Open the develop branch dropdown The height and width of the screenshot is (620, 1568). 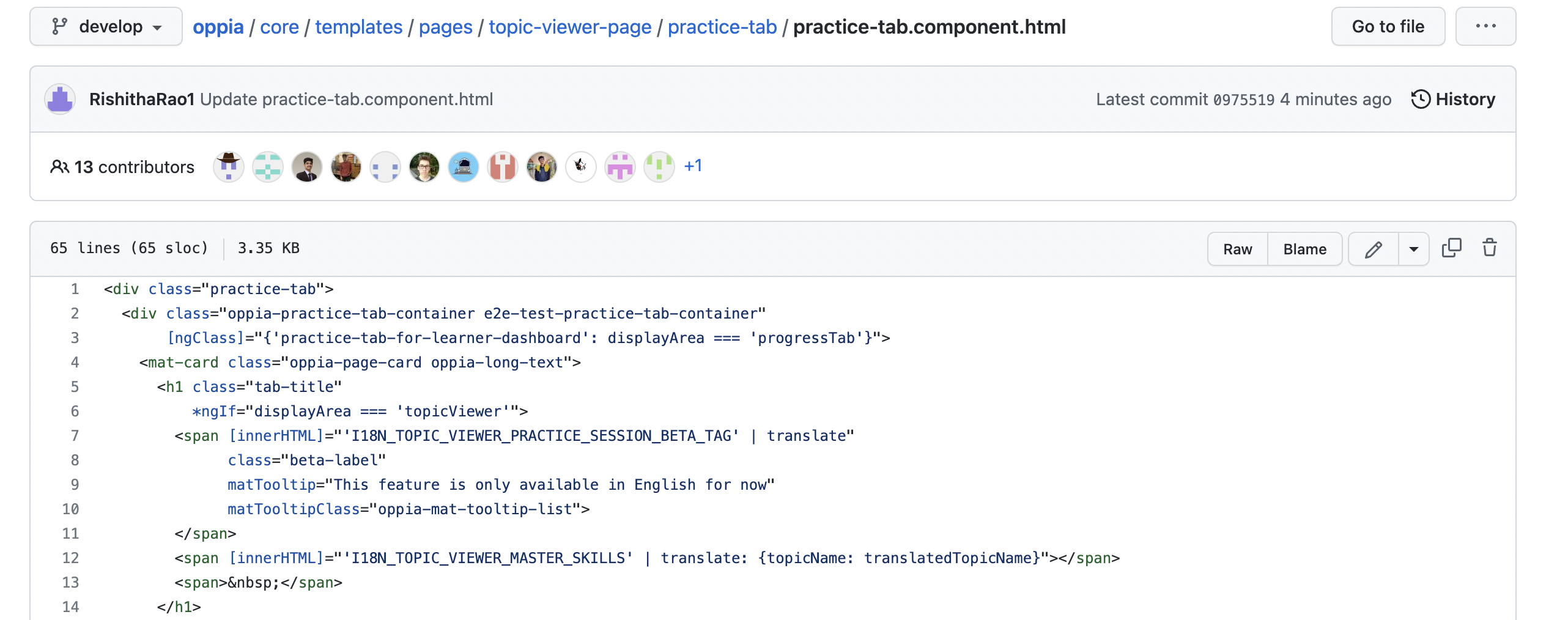105,26
